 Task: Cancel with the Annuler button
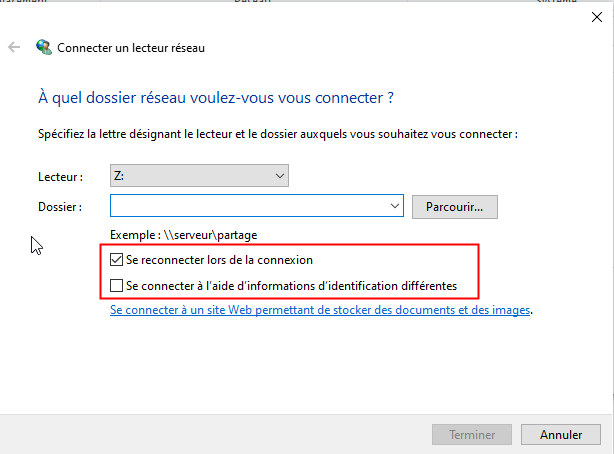(x=561, y=435)
